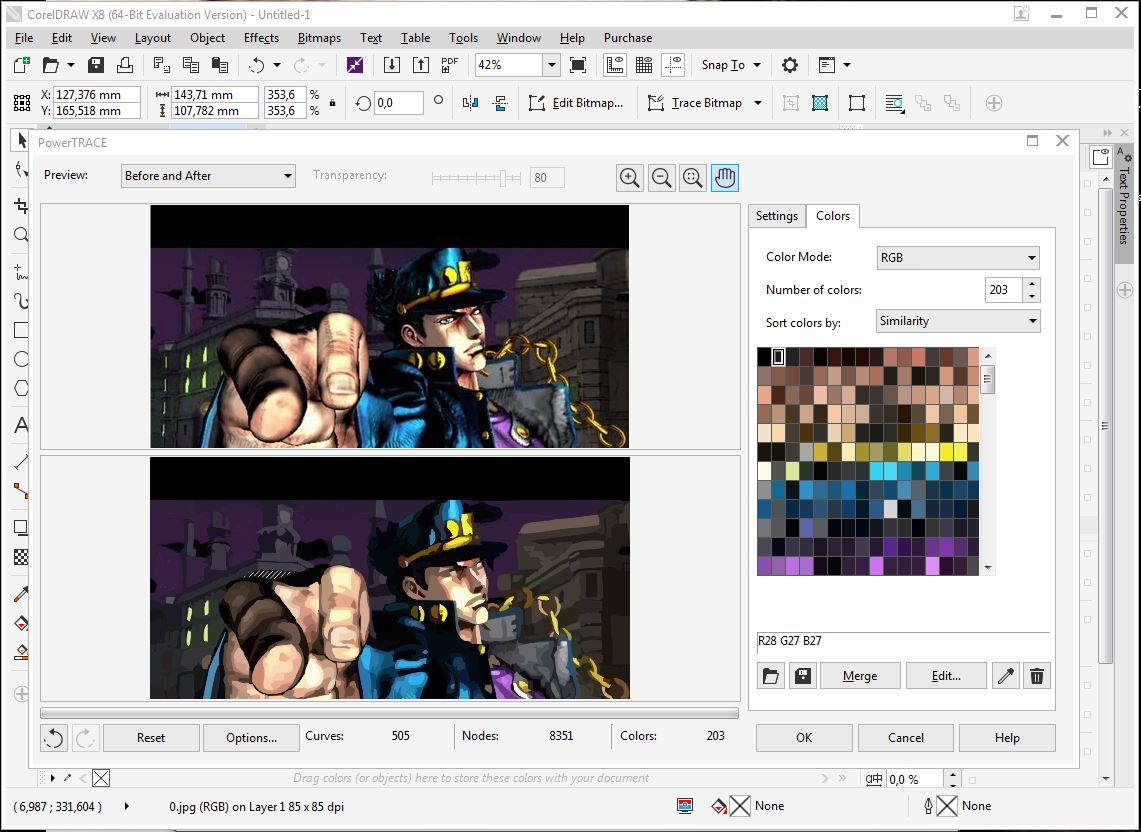This screenshot has width=1141, height=832.
Task: Click Publish to PDF icon
Action: pyautogui.click(x=449, y=65)
